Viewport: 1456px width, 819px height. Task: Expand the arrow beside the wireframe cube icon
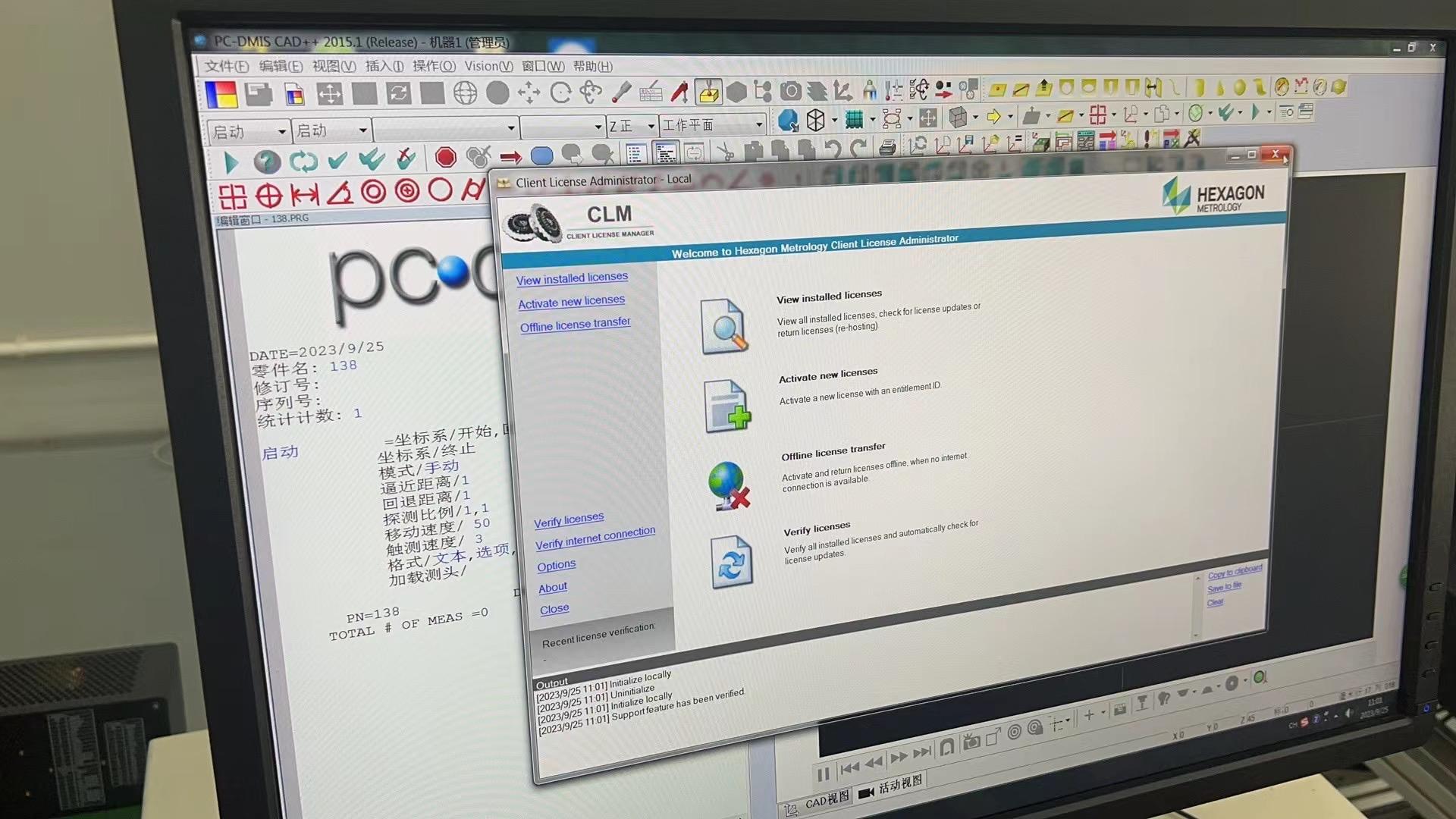[x=833, y=120]
